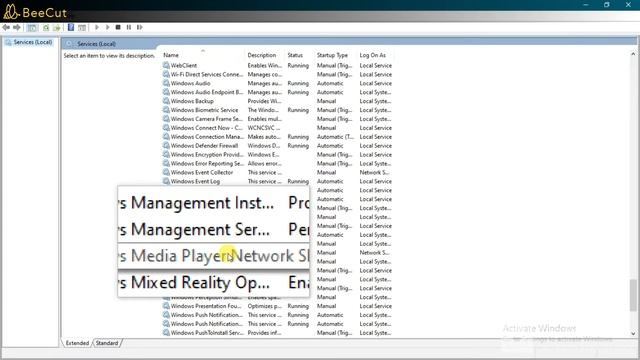Click the gear icon beside Wi-Fi Direct Services Conne...
Image resolution: width=640 pixels, height=360 pixels.
click(166, 74)
